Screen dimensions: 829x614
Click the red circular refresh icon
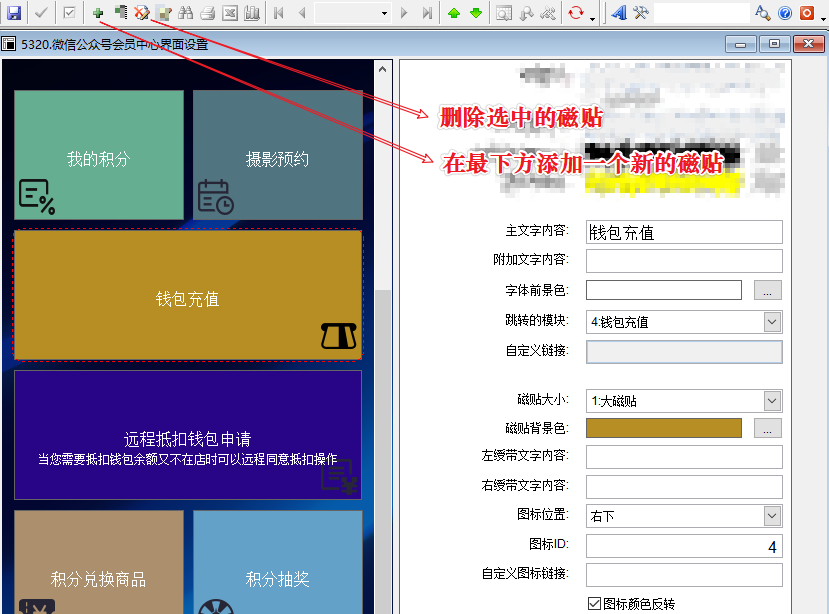click(x=575, y=13)
